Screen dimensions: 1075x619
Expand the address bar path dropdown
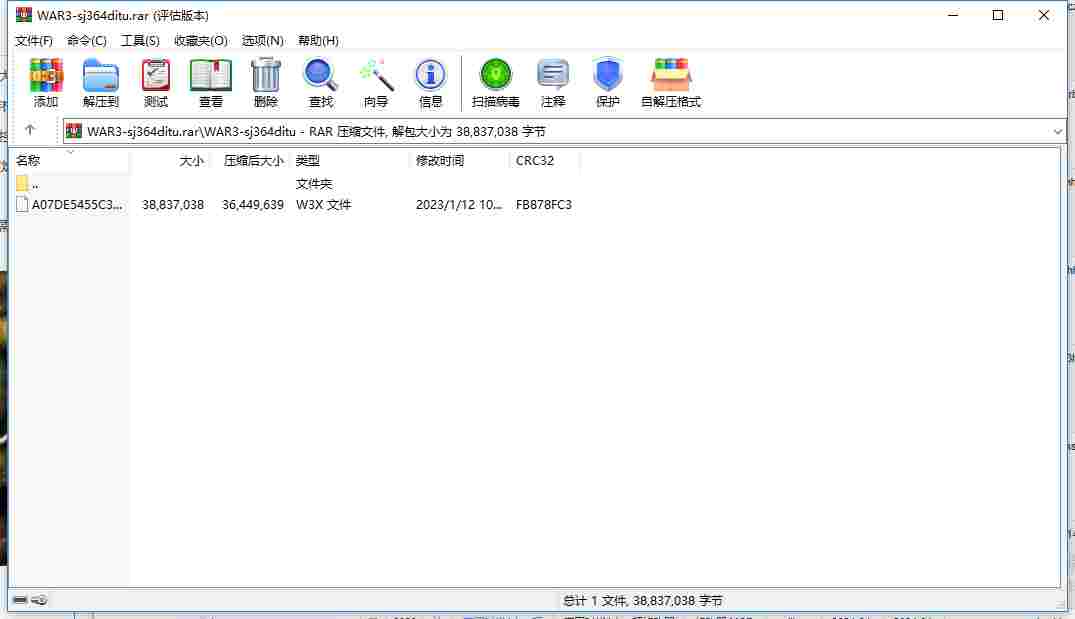point(1057,132)
